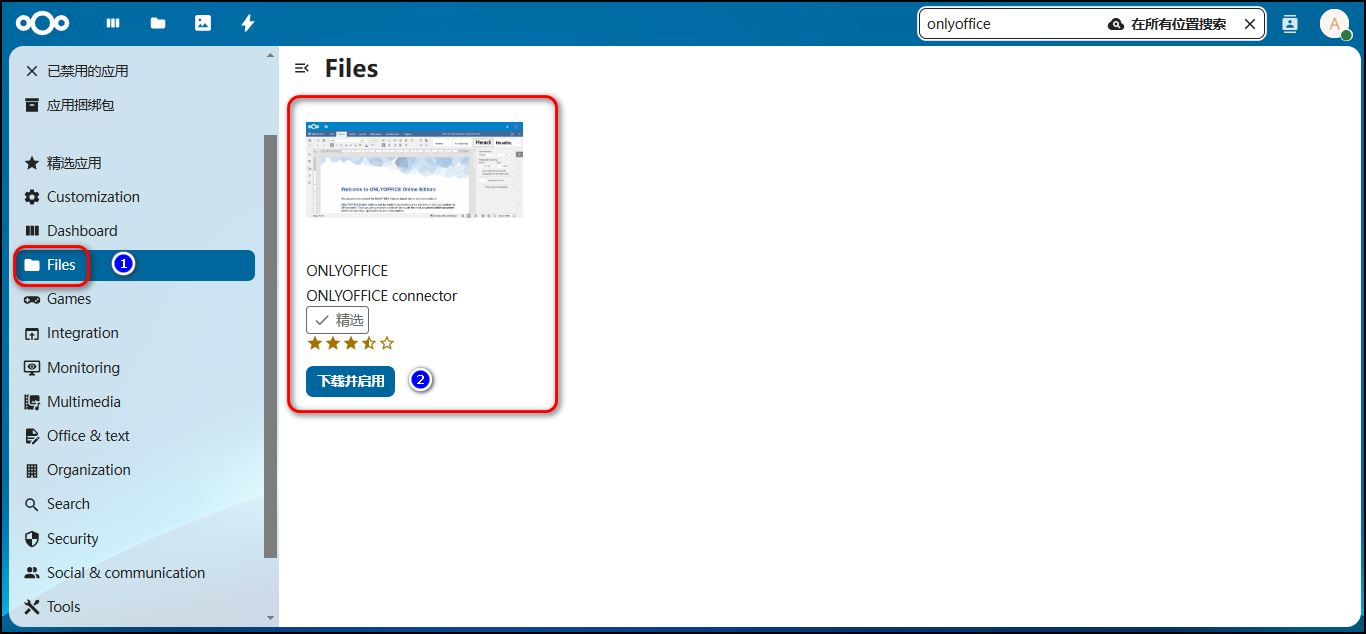The width and height of the screenshot is (1366, 634).
Task: Click the ONLYOFFICE connector description text
Action: (x=382, y=296)
